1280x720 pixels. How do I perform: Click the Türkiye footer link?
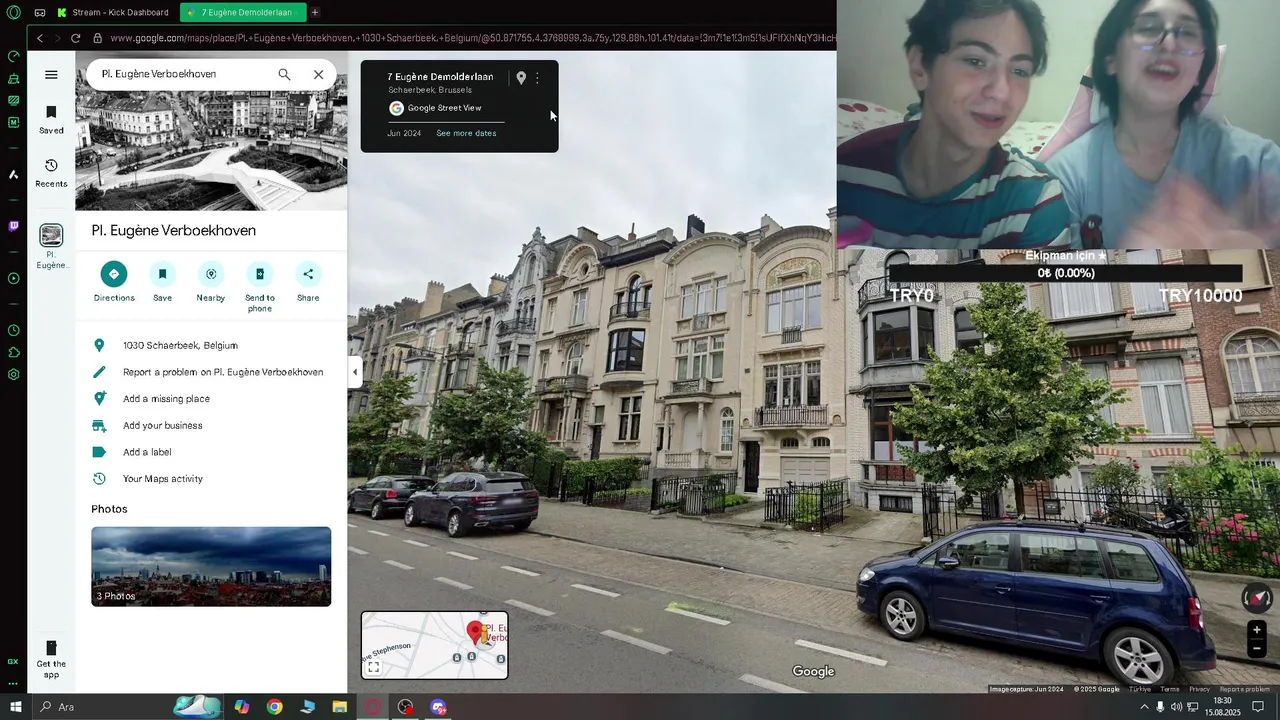point(1140,689)
